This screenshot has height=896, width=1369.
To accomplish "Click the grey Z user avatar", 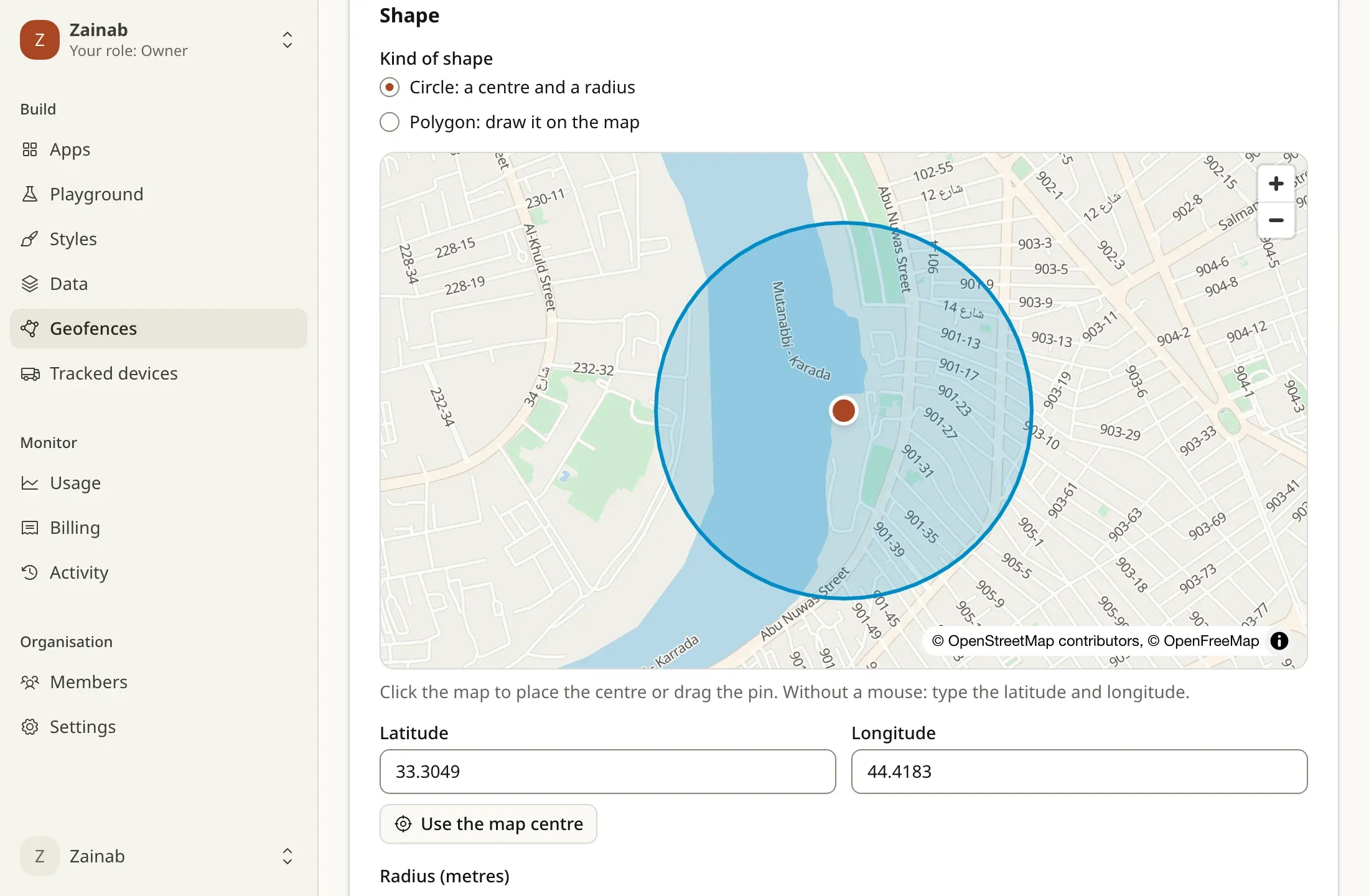I will [x=40, y=856].
